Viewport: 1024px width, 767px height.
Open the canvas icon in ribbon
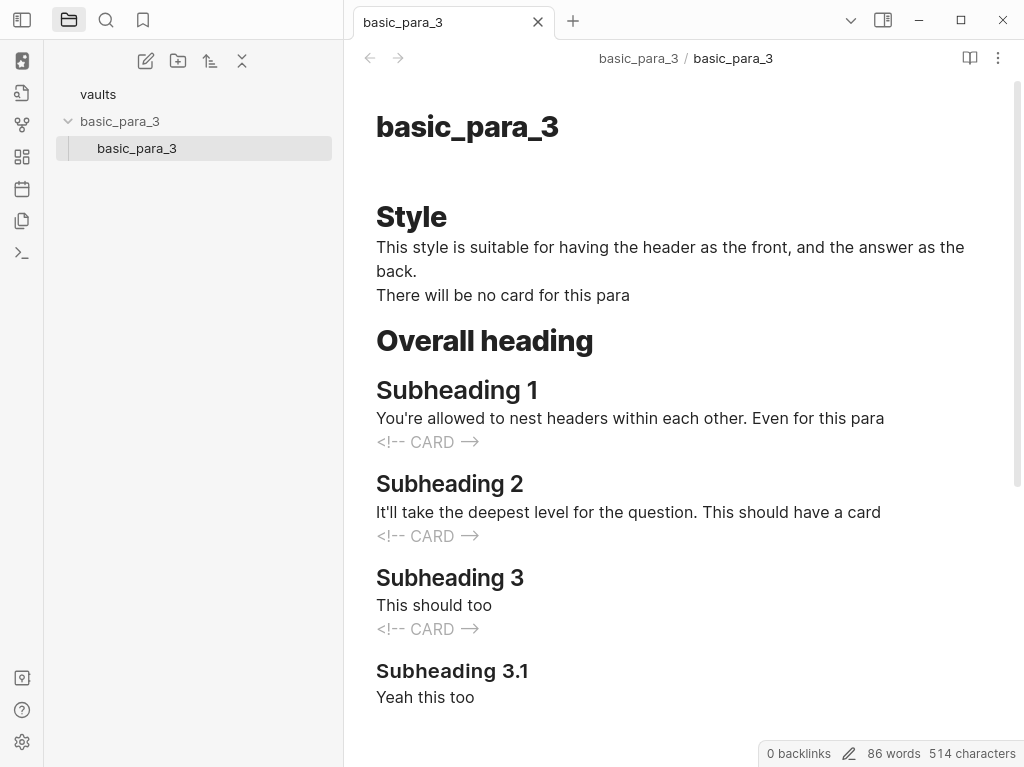click(x=22, y=157)
